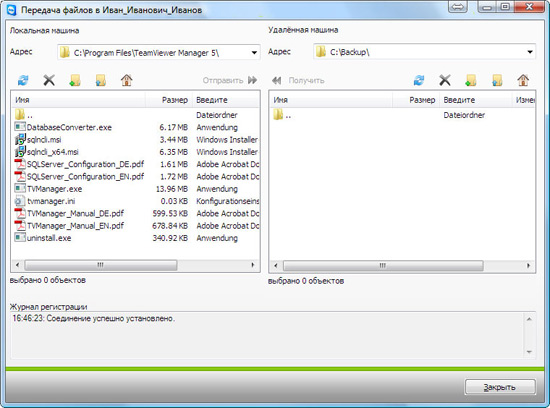Click the log scroll down arrow

(x=529, y=352)
